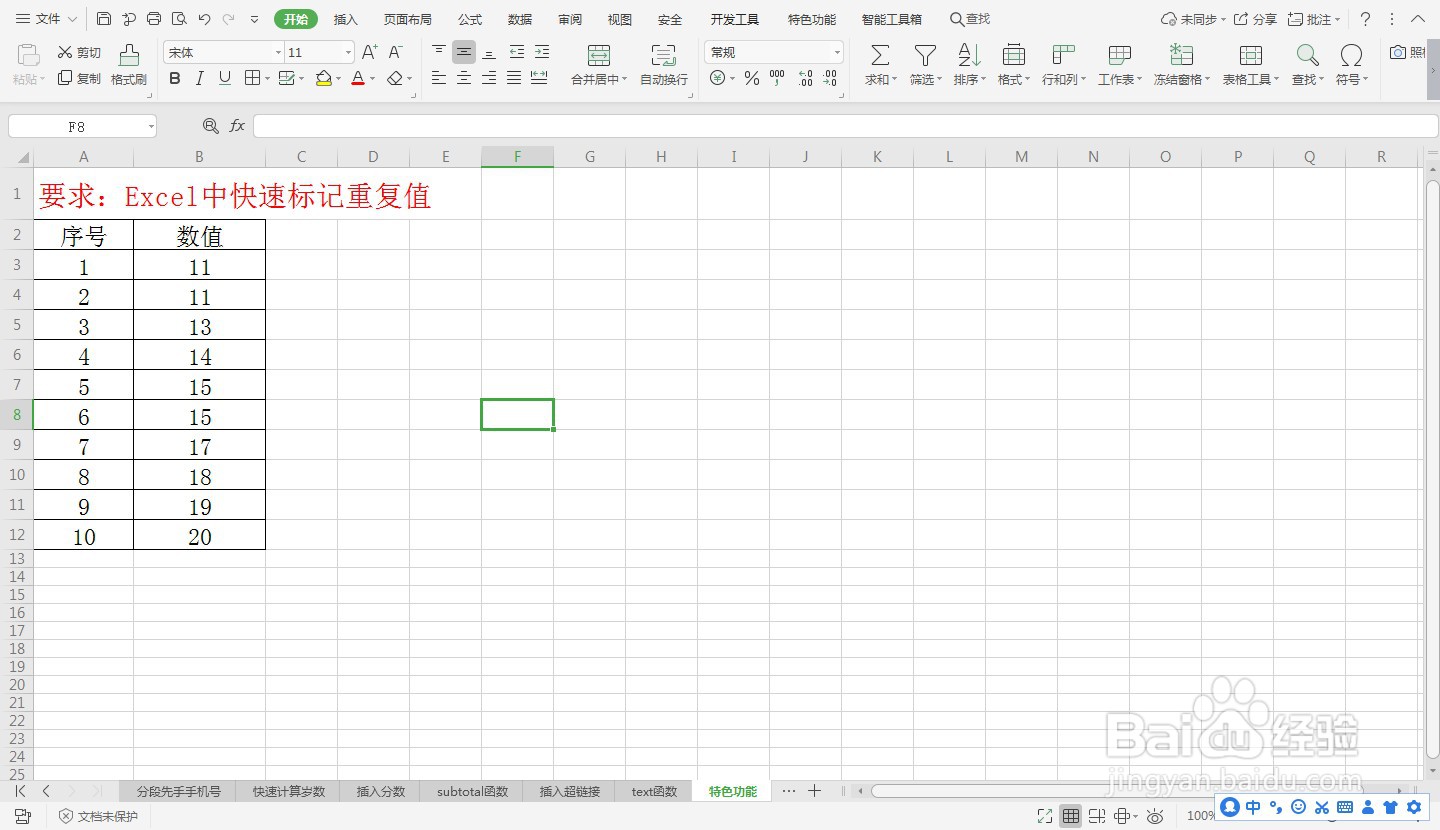The width and height of the screenshot is (1440, 830).
Task: Click the Save icon in quick access toolbar
Action: 104,19
